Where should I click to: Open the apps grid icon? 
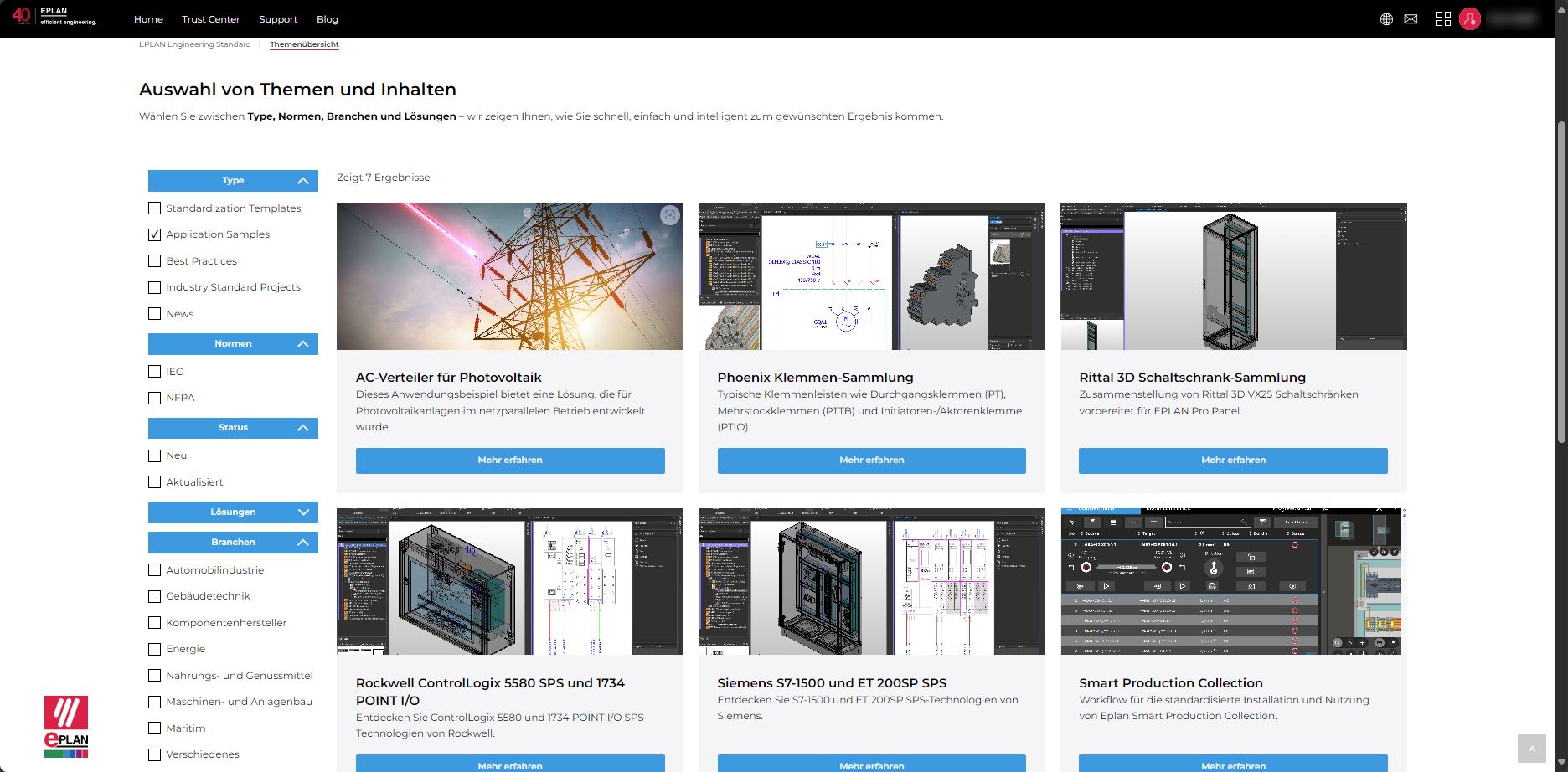[x=1443, y=19]
